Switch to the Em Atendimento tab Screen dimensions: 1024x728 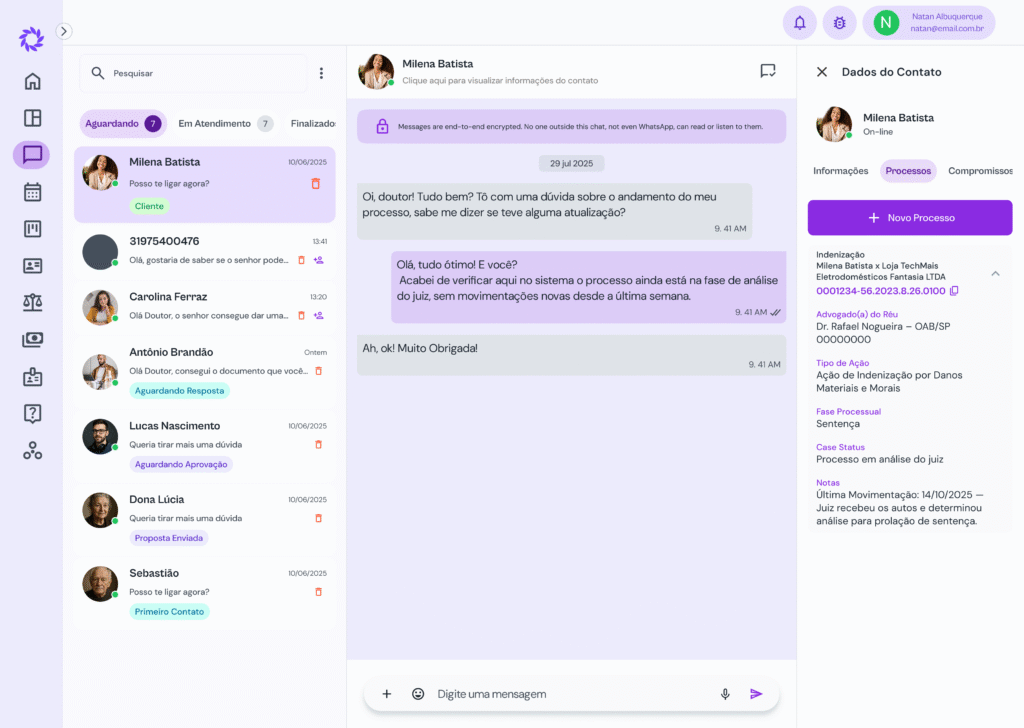214,124
